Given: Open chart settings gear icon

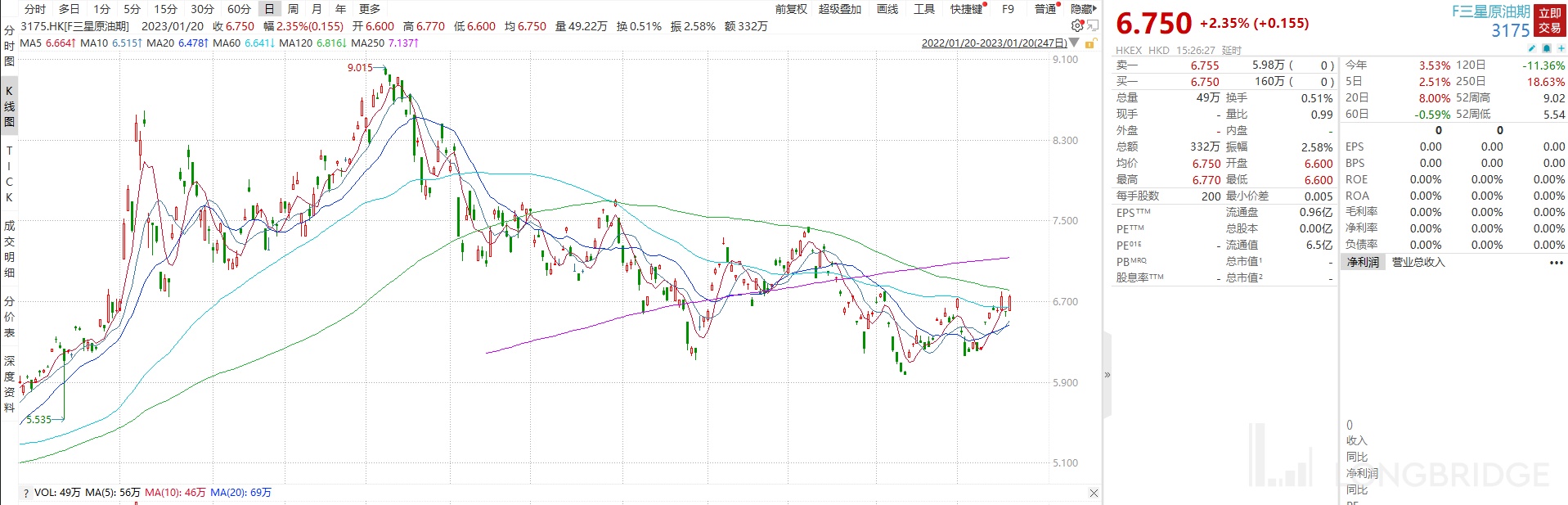Looking at the screenshot, I should coord(1077,26).
